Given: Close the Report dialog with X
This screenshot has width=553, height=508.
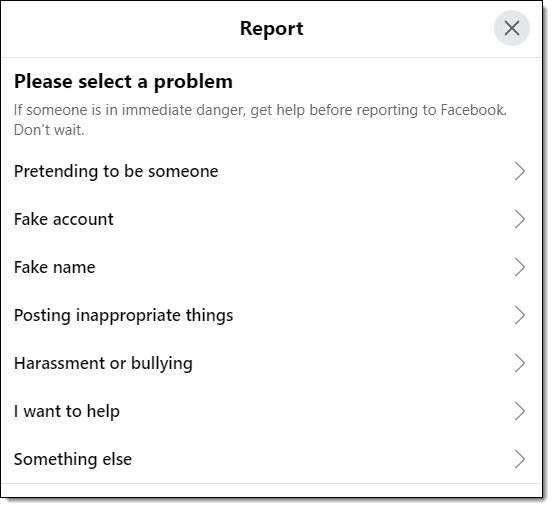Looking at the screenshot, I should tap(511, 28).
